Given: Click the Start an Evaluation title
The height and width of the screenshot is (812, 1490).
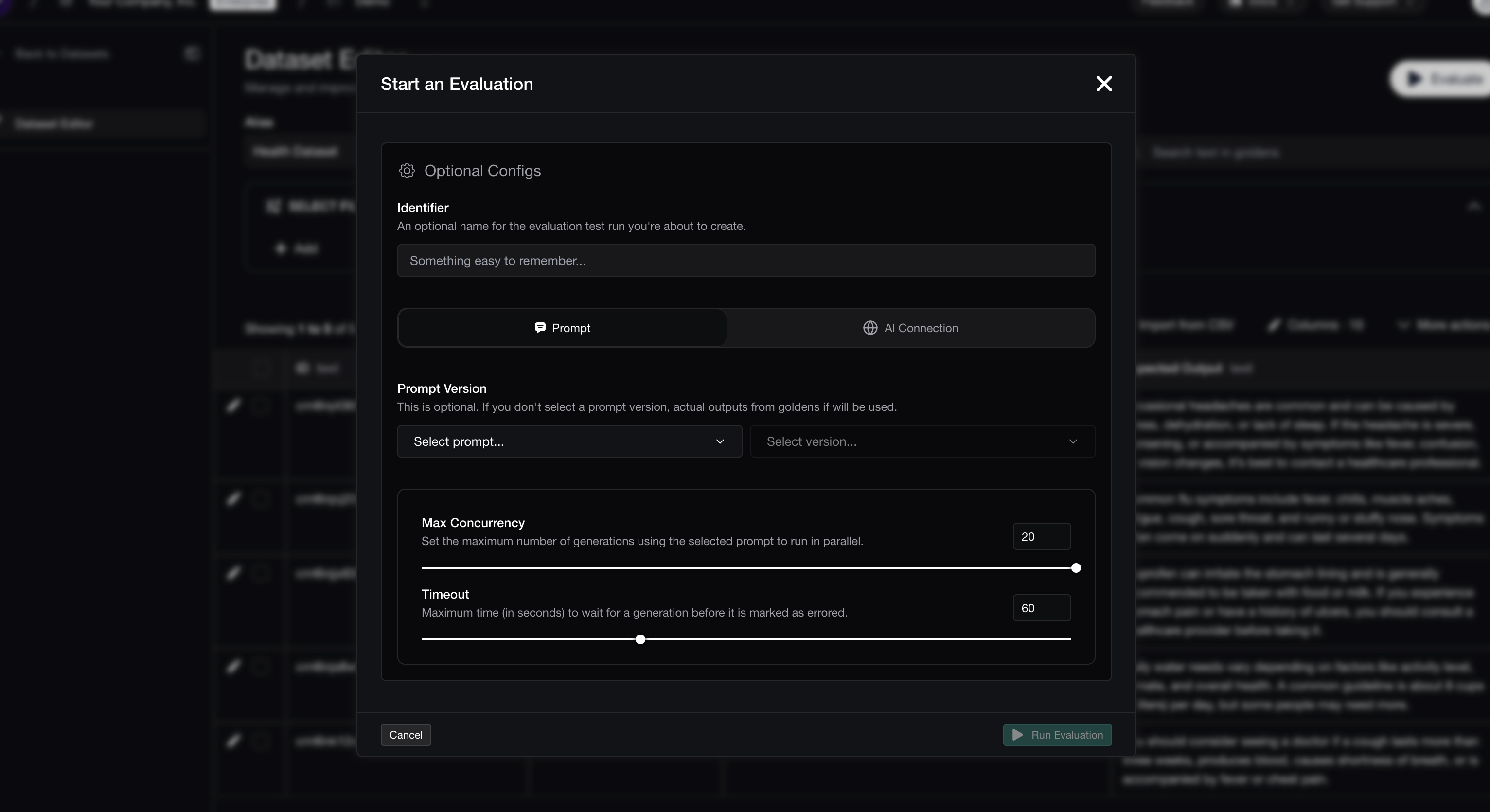Looking at the screenshot, I should 456,84.
